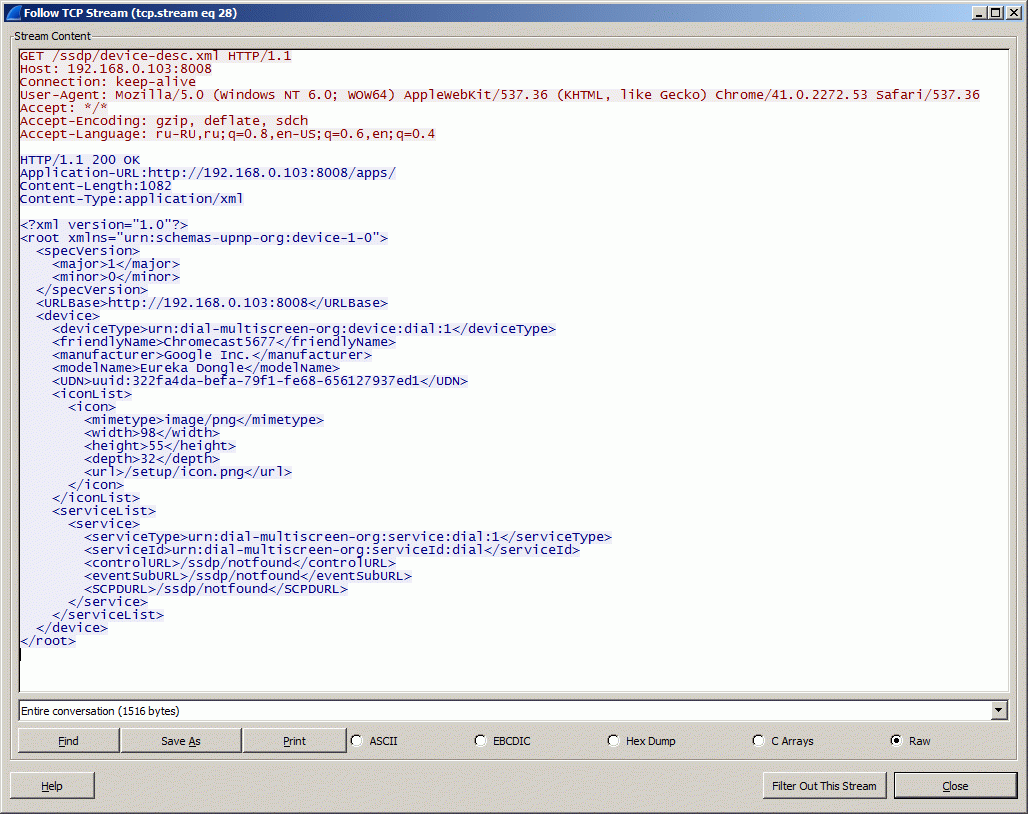Close the Follow TCP Stream dialog

(955, 786)
